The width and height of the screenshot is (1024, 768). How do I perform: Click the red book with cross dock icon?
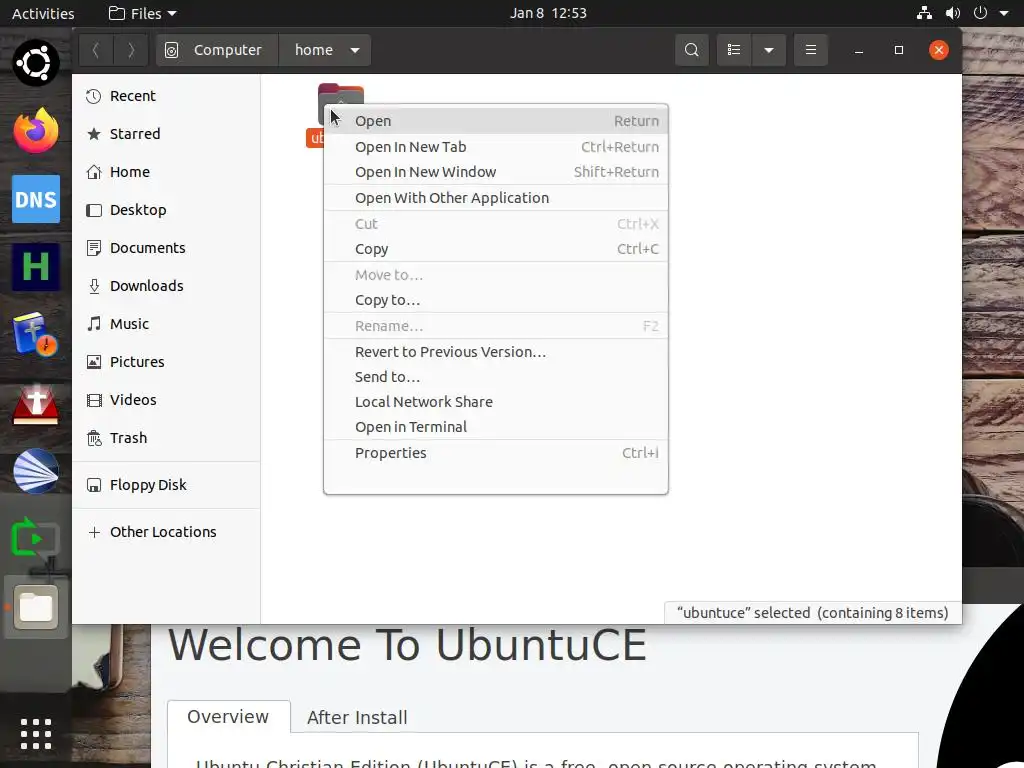(36, 403)
